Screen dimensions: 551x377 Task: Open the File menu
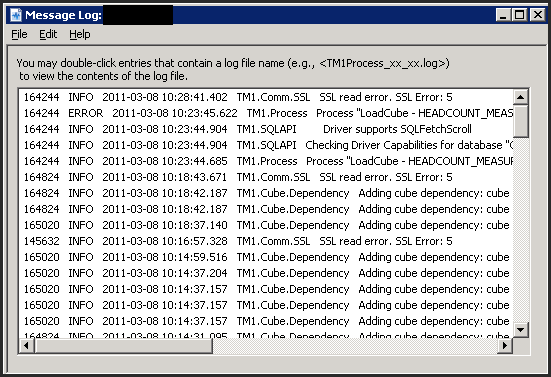pos(19,34)
